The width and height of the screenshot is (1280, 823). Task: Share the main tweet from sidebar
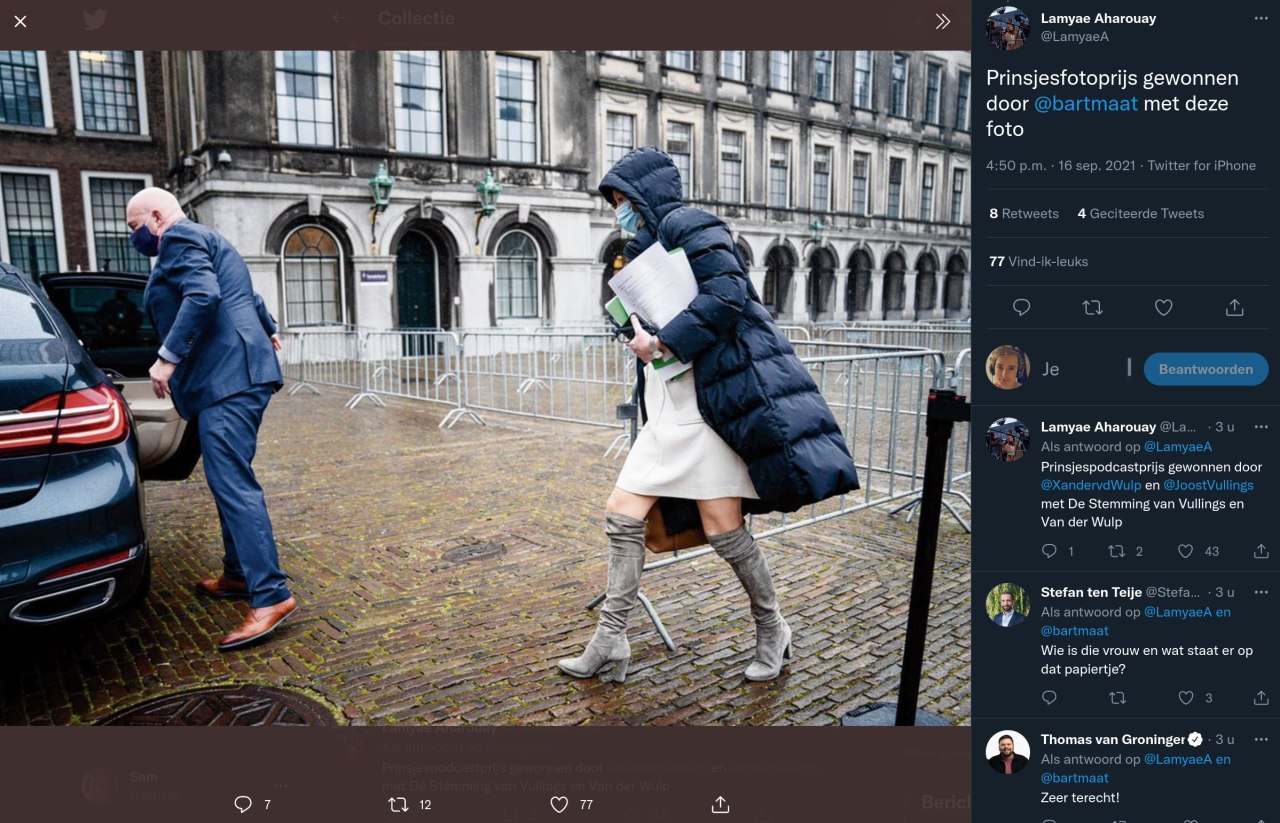[x=1234, y=308]
